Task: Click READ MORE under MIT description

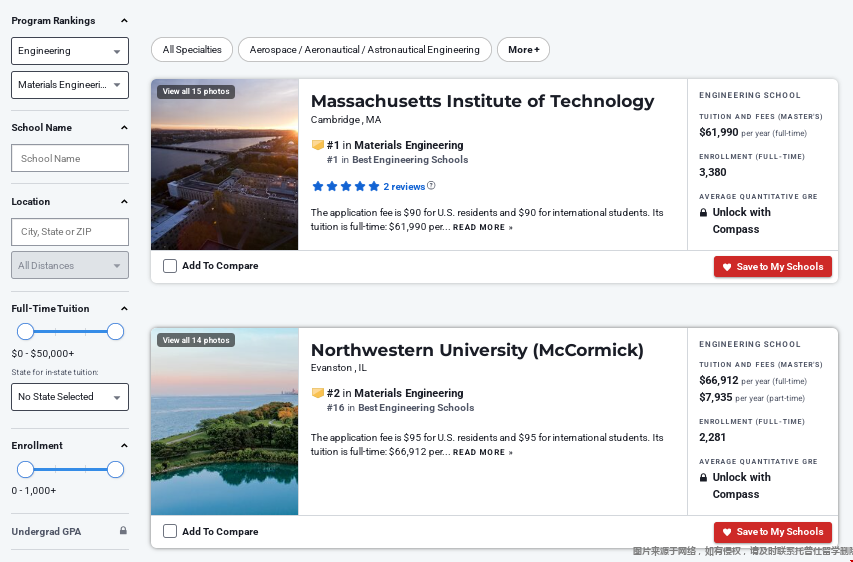Action: pyautogui.click(x=483, y=227)
